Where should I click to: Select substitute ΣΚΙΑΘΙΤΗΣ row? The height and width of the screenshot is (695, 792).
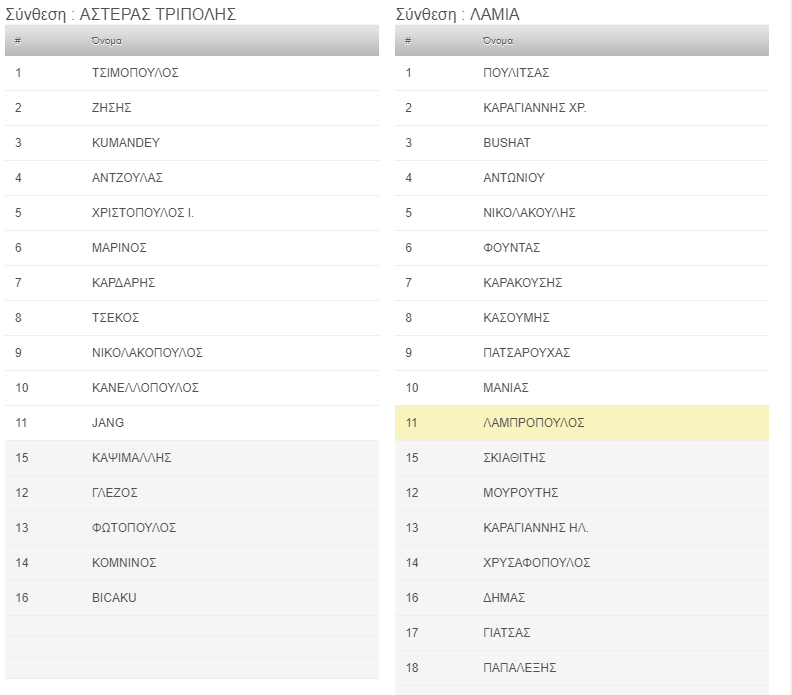(516, 458)
